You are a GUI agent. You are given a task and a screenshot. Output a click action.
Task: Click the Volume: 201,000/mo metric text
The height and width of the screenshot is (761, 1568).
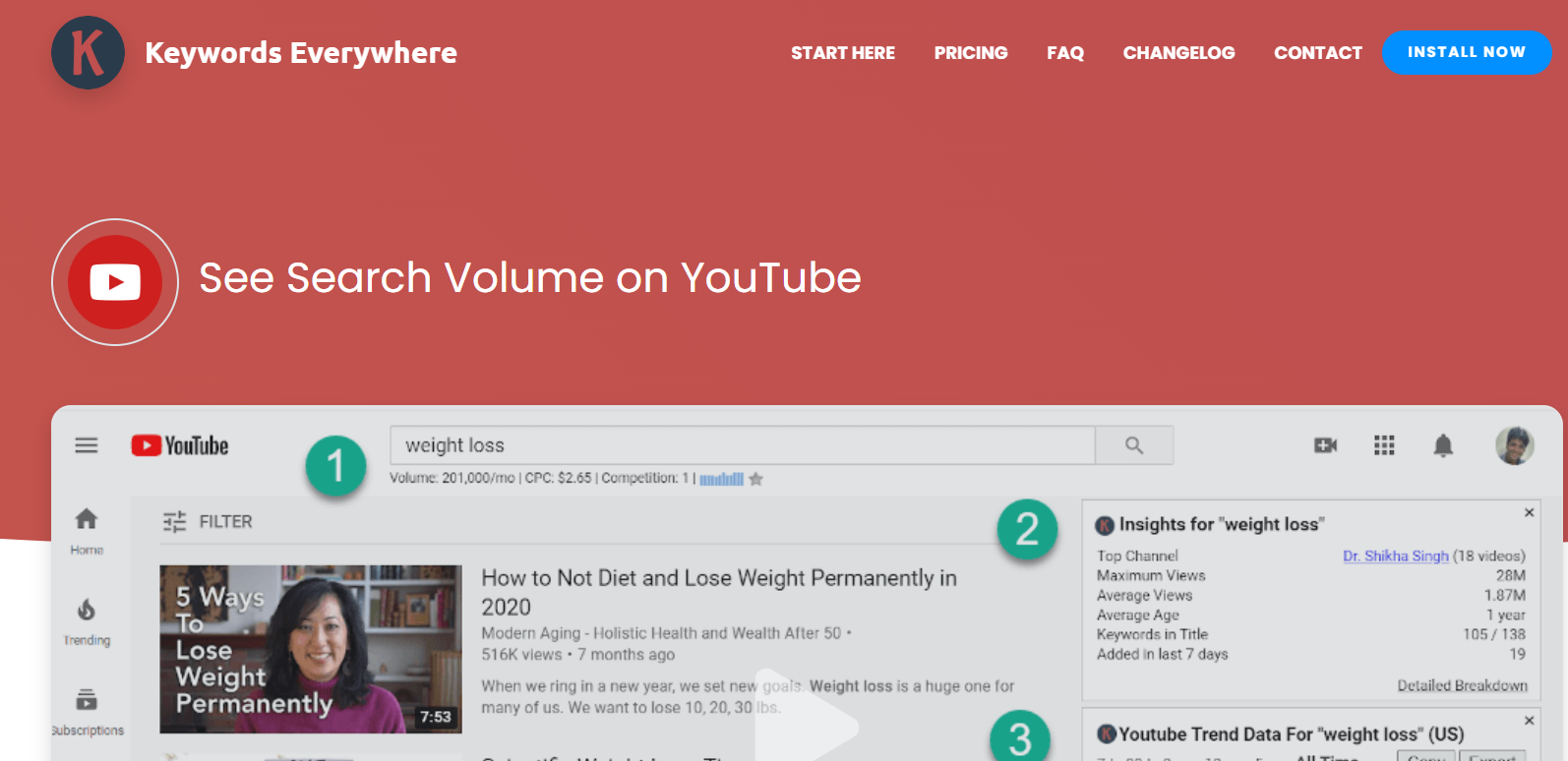(x=452, y=478)
